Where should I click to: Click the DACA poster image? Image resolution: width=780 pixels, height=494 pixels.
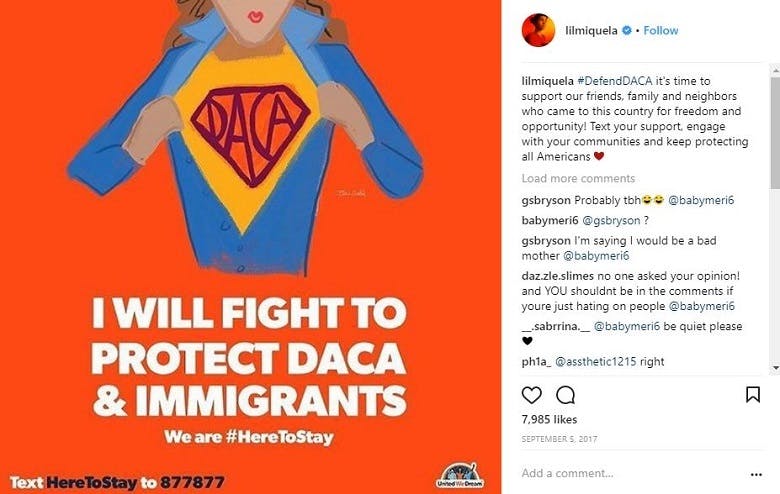pos(251,247)
